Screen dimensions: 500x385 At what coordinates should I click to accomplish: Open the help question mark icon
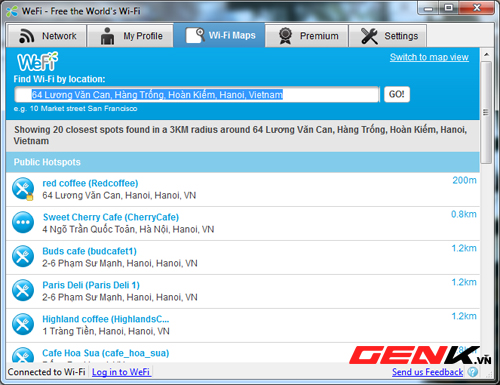473,372
